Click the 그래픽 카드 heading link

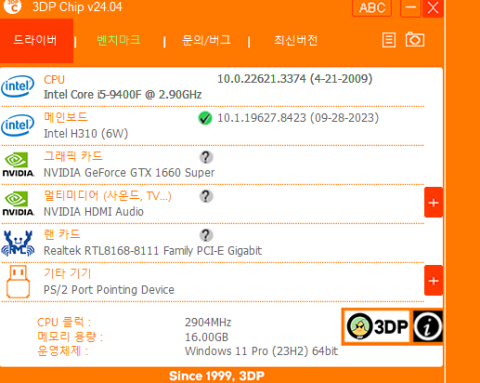coord(73,156)
